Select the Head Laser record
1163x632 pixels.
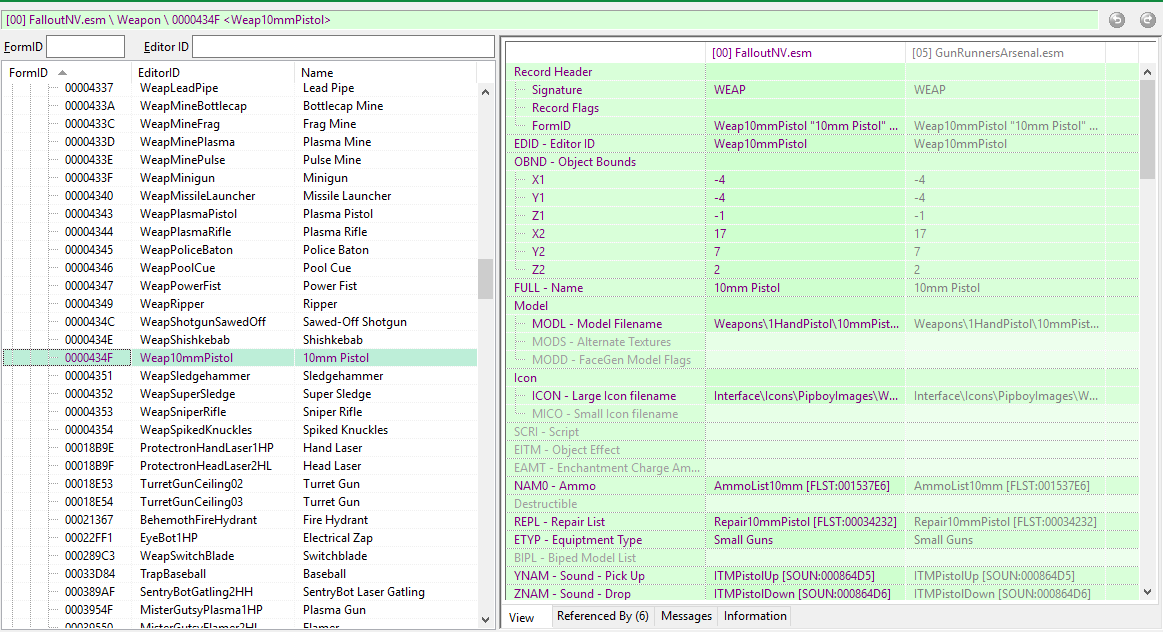pos(240,466)
